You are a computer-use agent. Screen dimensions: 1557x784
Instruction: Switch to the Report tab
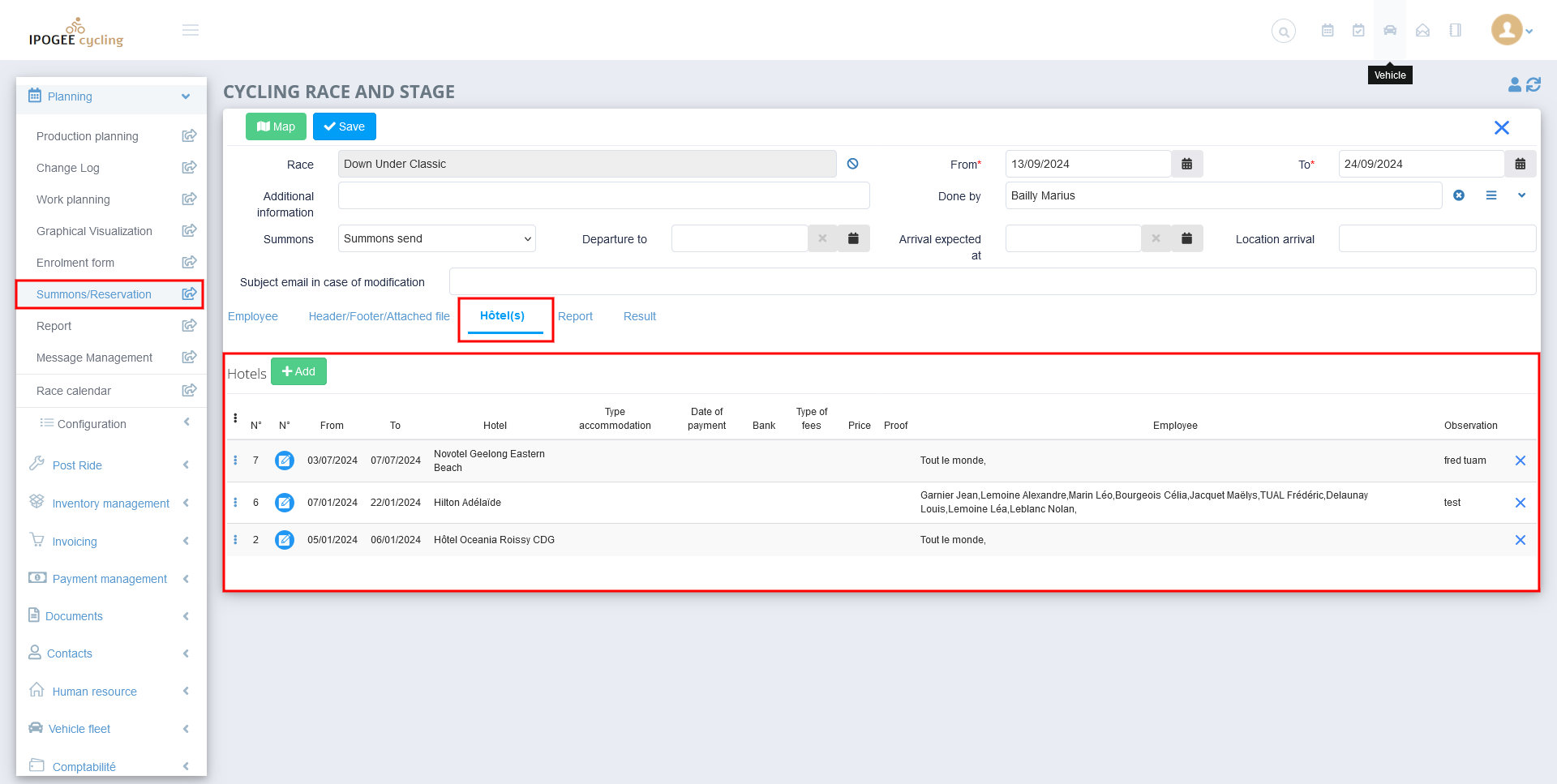pyautogui.click(x=575, y=316)
